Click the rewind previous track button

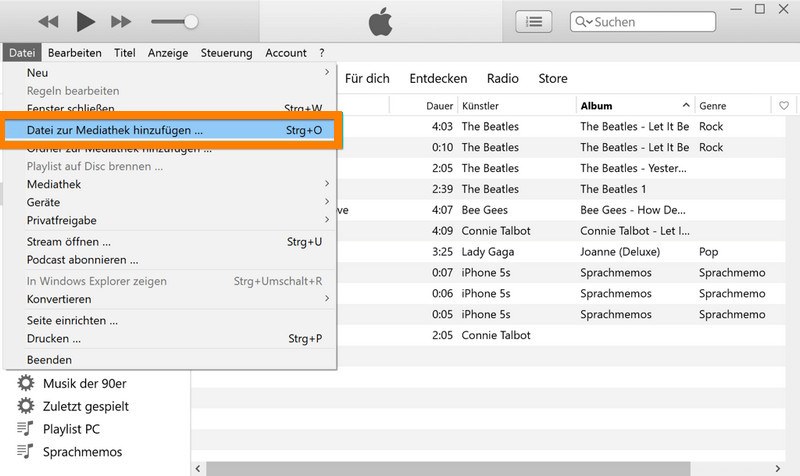point(48,22)
